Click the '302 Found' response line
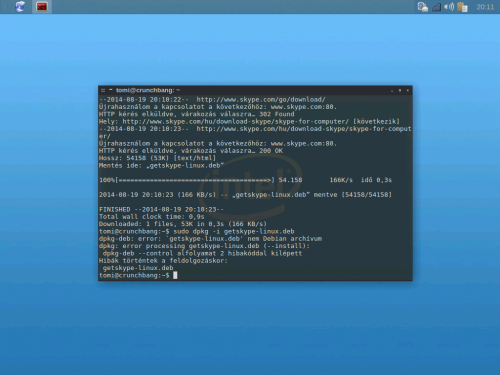This screenshot has width=500, height=375. [x=197, y=114]
